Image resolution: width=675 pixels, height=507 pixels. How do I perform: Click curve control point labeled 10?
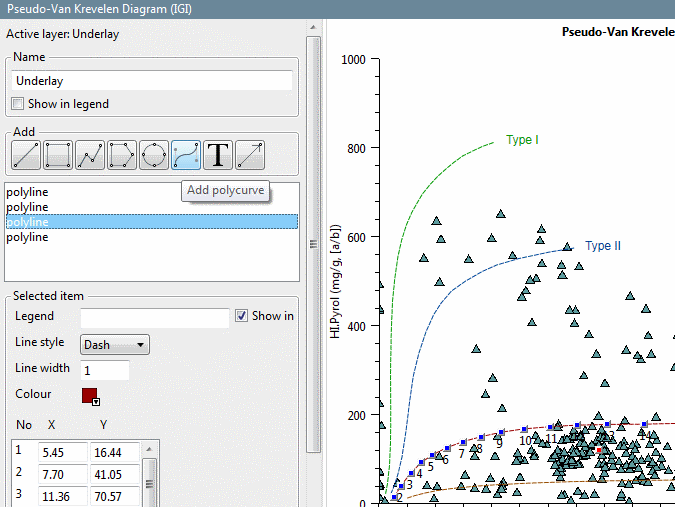[x=524, y=429]
